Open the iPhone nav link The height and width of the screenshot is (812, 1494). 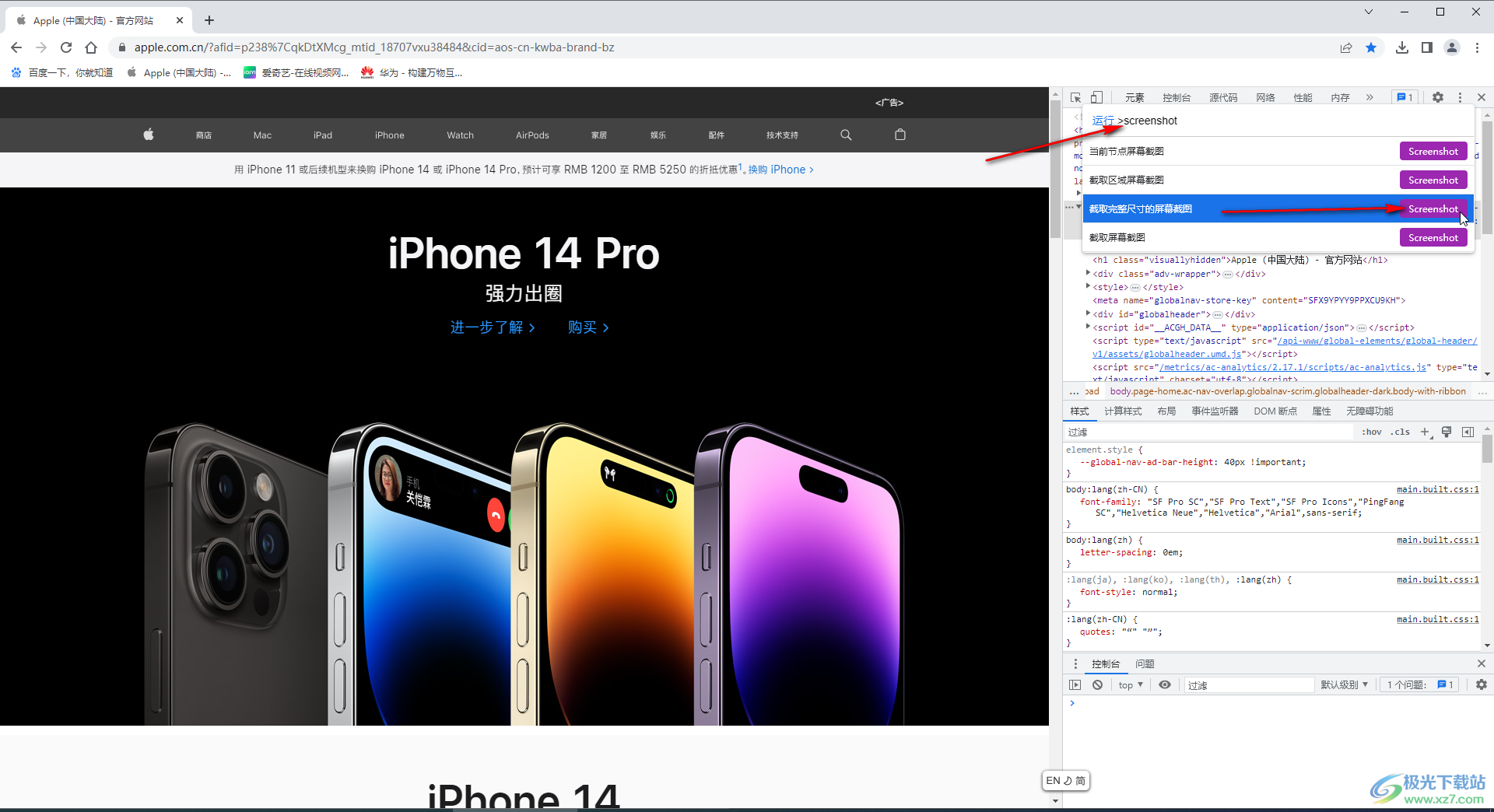tap(389, 135)
